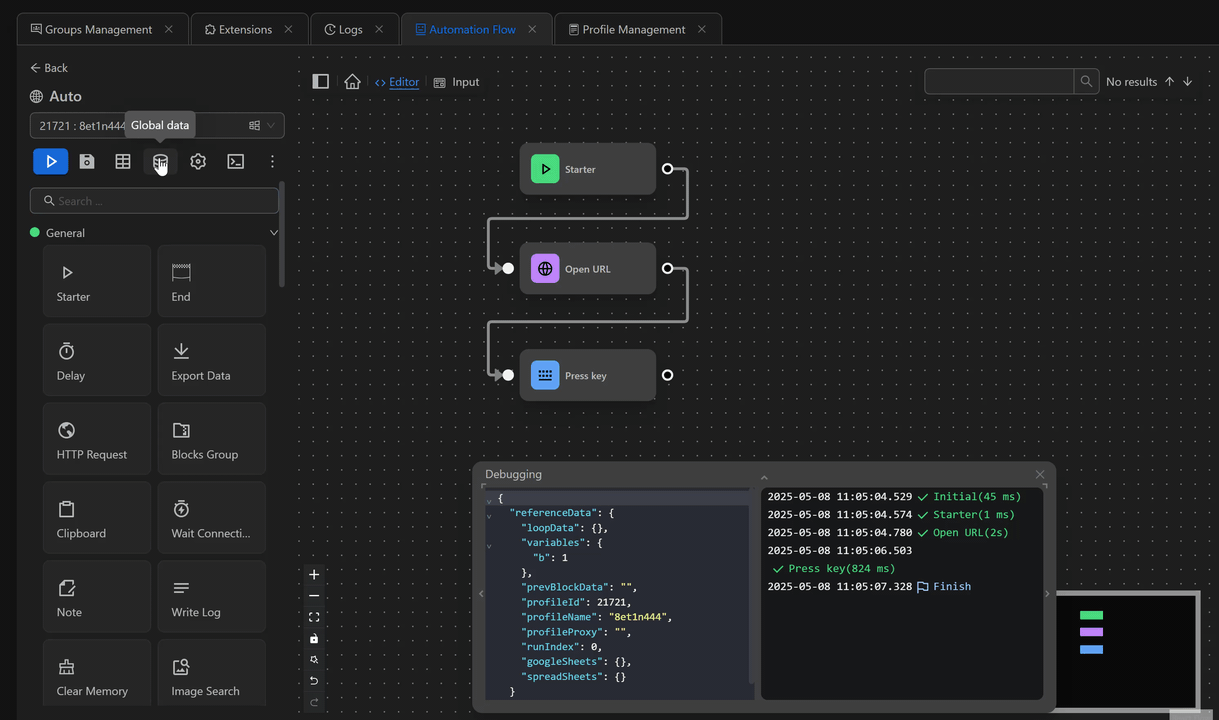This screenshot has height=720, width=1219.
Task: Toggle the left sidebar panel icon
Action: (x=320, y=82)
